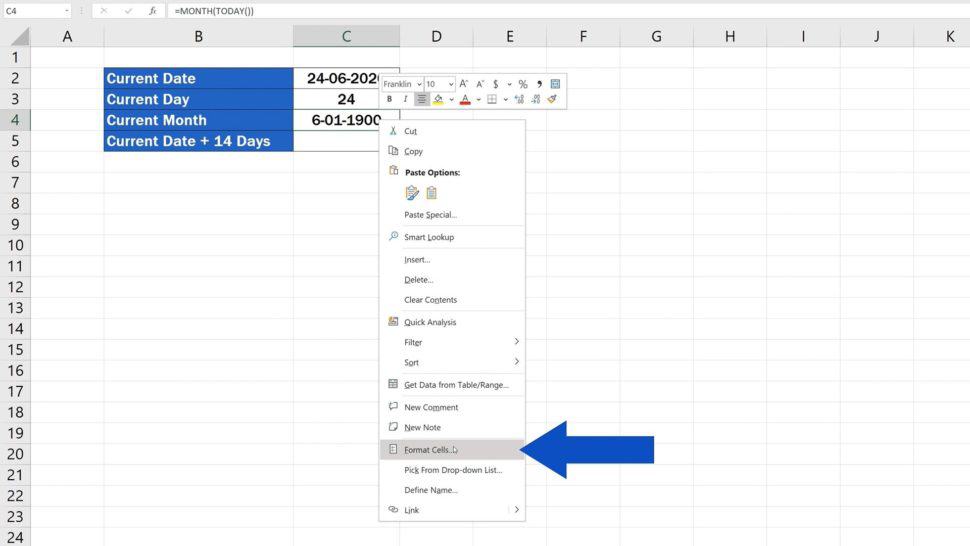Choose Paste Special from the context menu
The height and width of the screenshot is (546, 970).
(430, 215)
